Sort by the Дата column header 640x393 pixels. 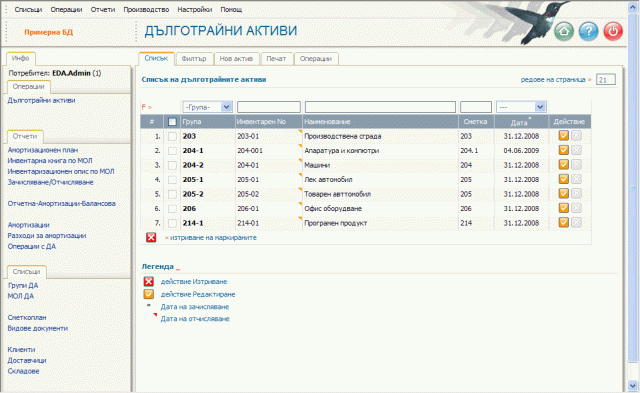(519, 122)
